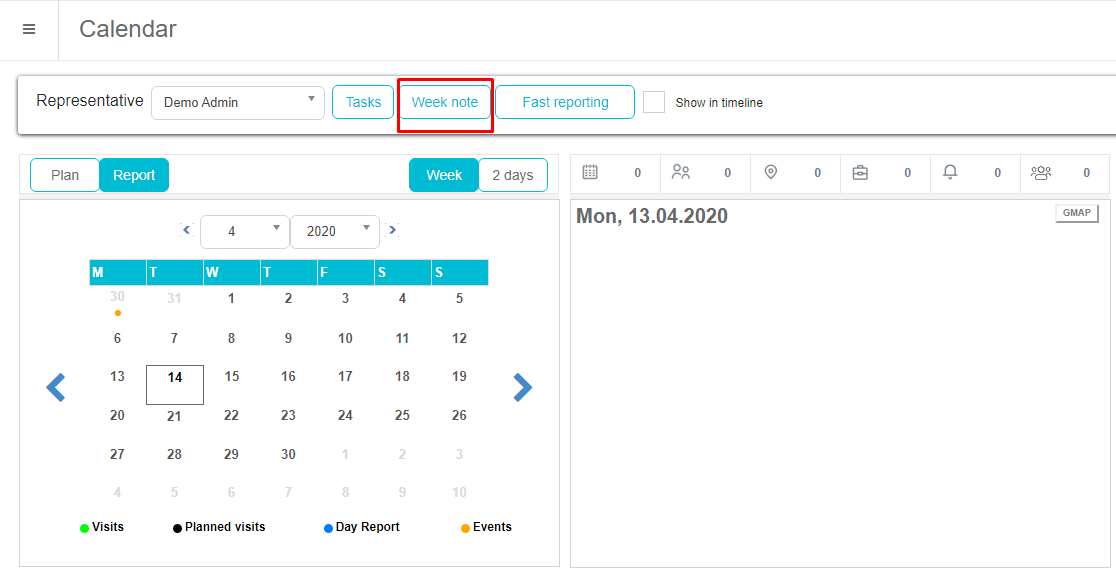
Task: Select the Week view tab
Action: (444, 175)
